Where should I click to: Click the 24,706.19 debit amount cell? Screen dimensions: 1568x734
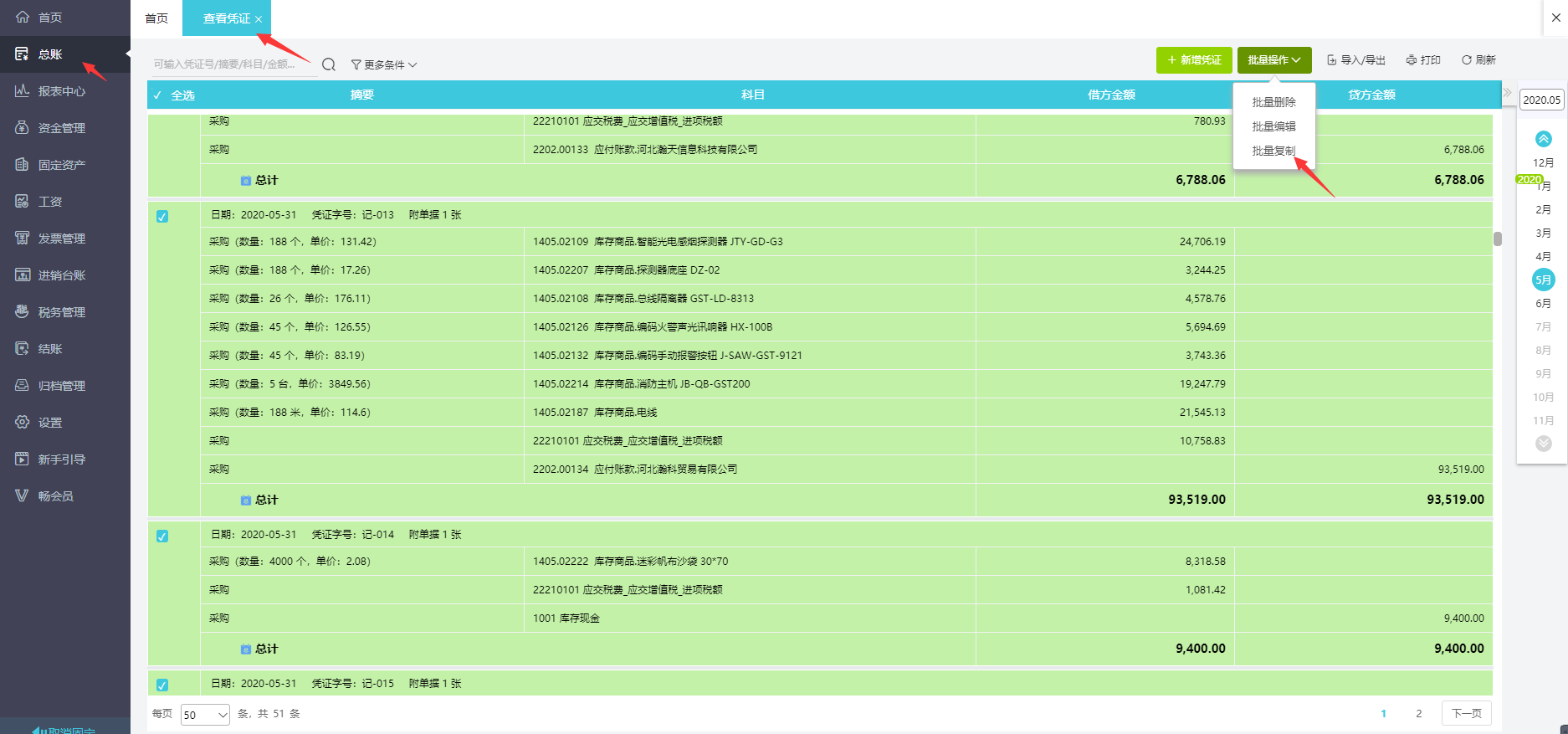[1105, 242]
